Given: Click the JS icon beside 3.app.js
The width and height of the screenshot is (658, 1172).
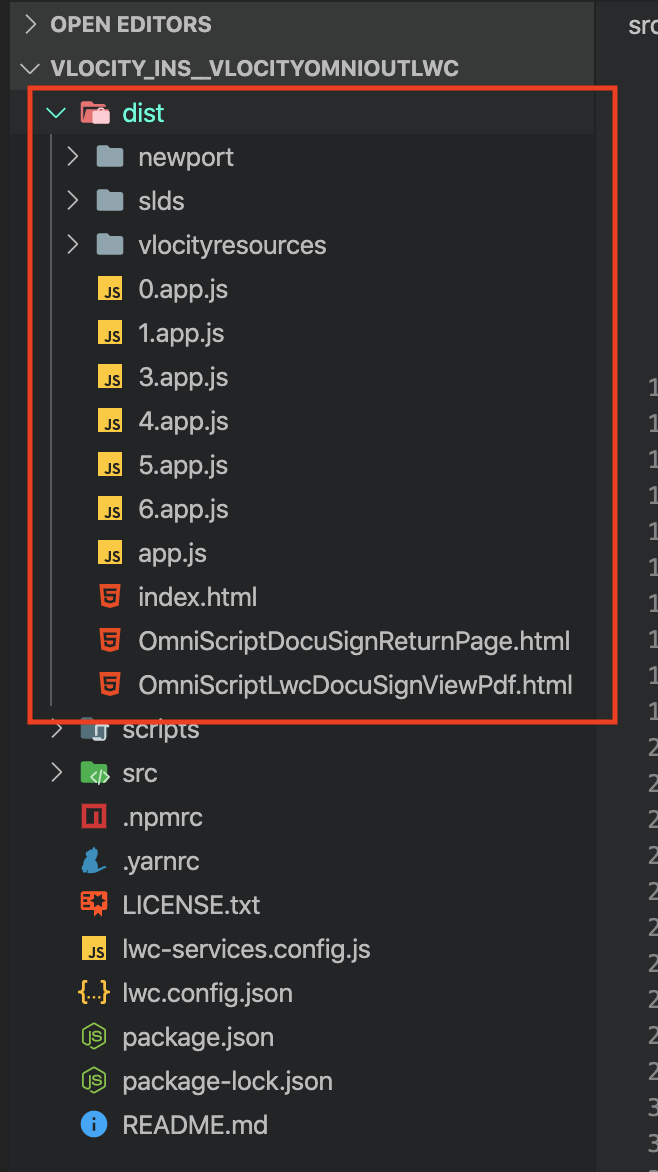Looking at the screenshot, I should click(110, 377).
